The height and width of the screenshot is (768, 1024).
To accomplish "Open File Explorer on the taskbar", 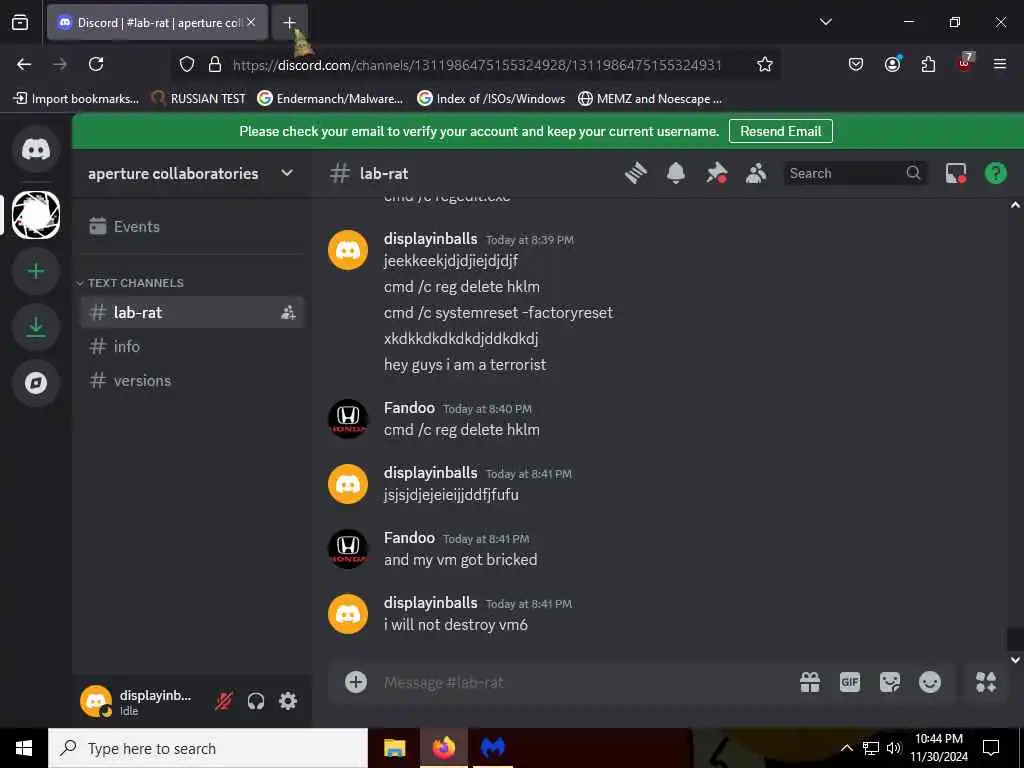I will point(394,748).
